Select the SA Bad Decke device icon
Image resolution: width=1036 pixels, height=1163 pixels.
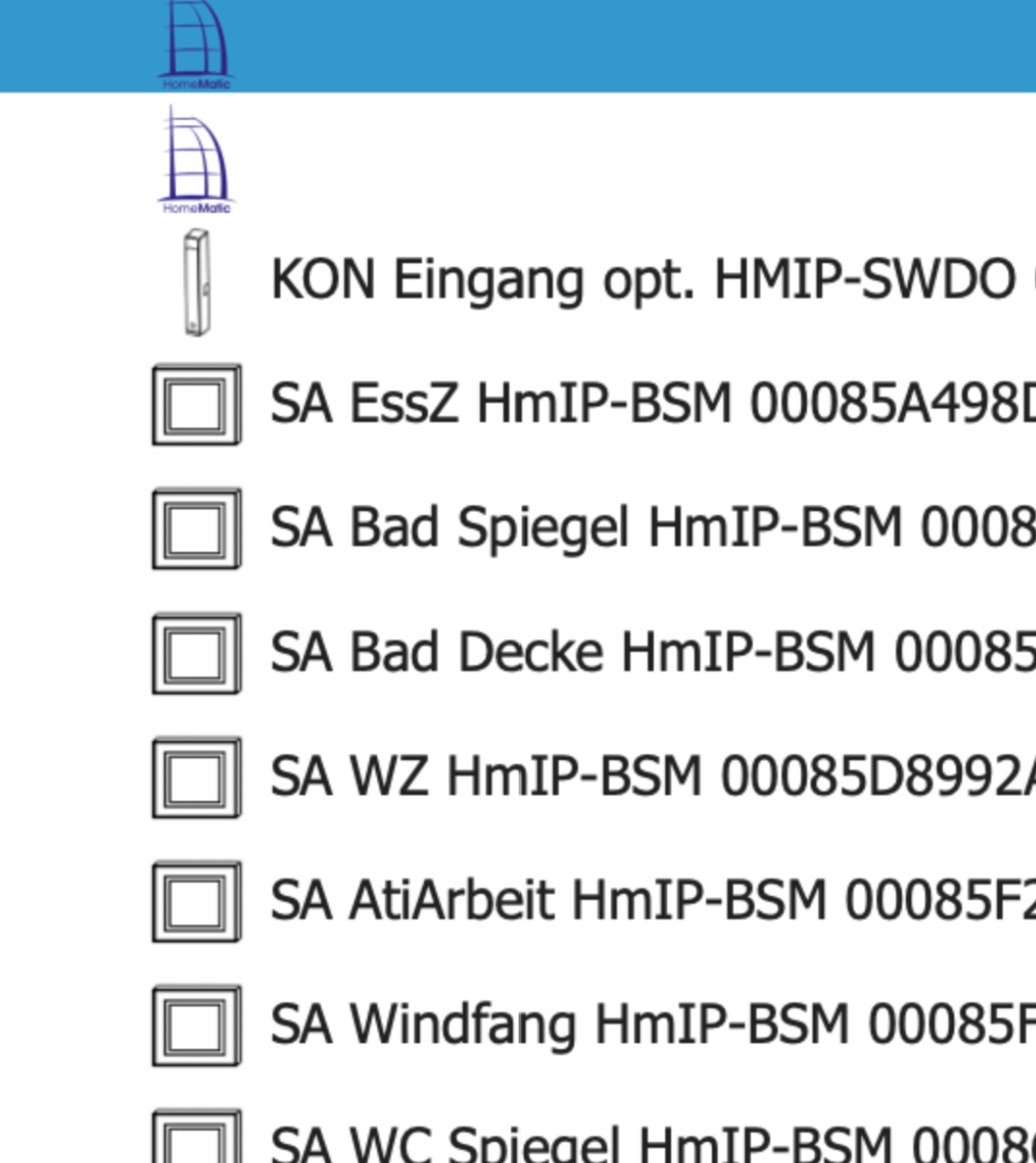[196, 654]
